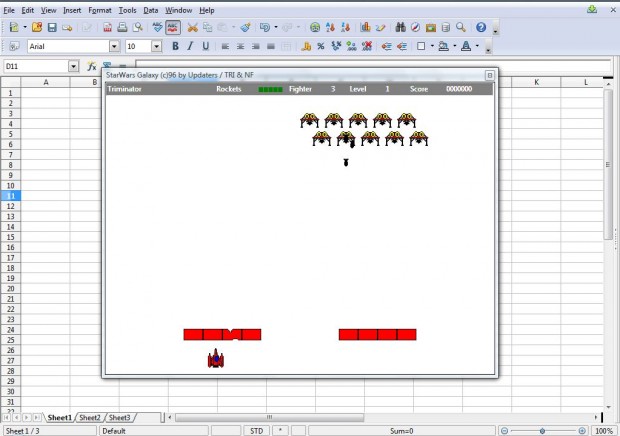Open the Tools menu
This screenshot has height=436, width=620.
click(127, 10)
